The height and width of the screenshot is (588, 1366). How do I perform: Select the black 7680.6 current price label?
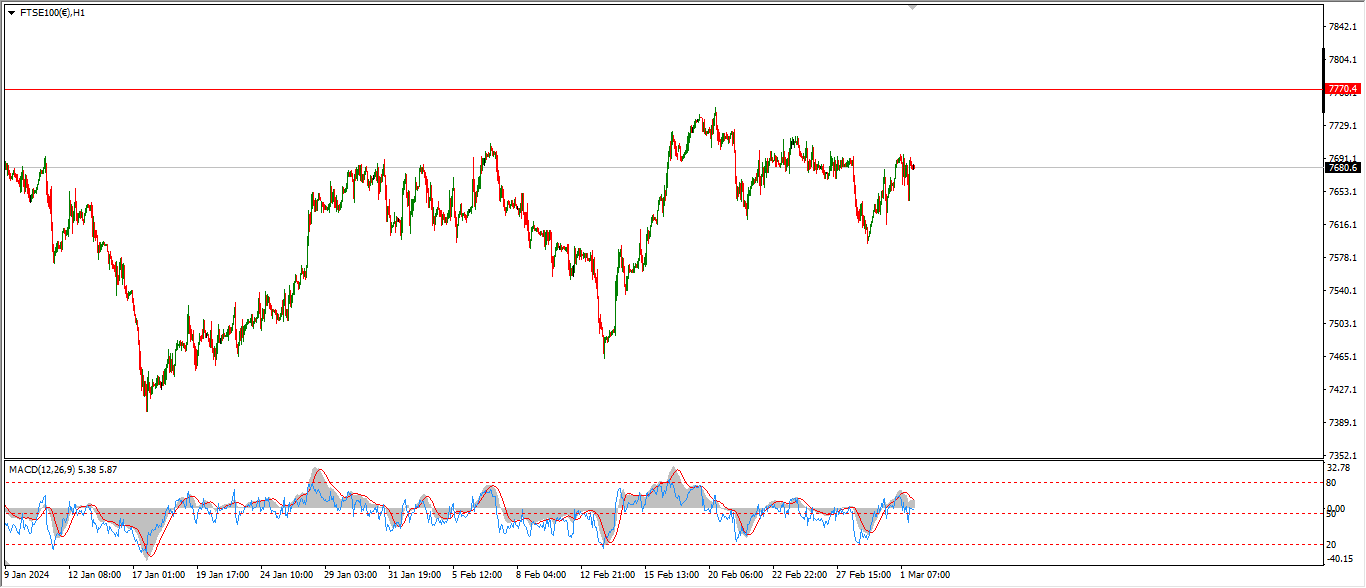pos(1342,167)
